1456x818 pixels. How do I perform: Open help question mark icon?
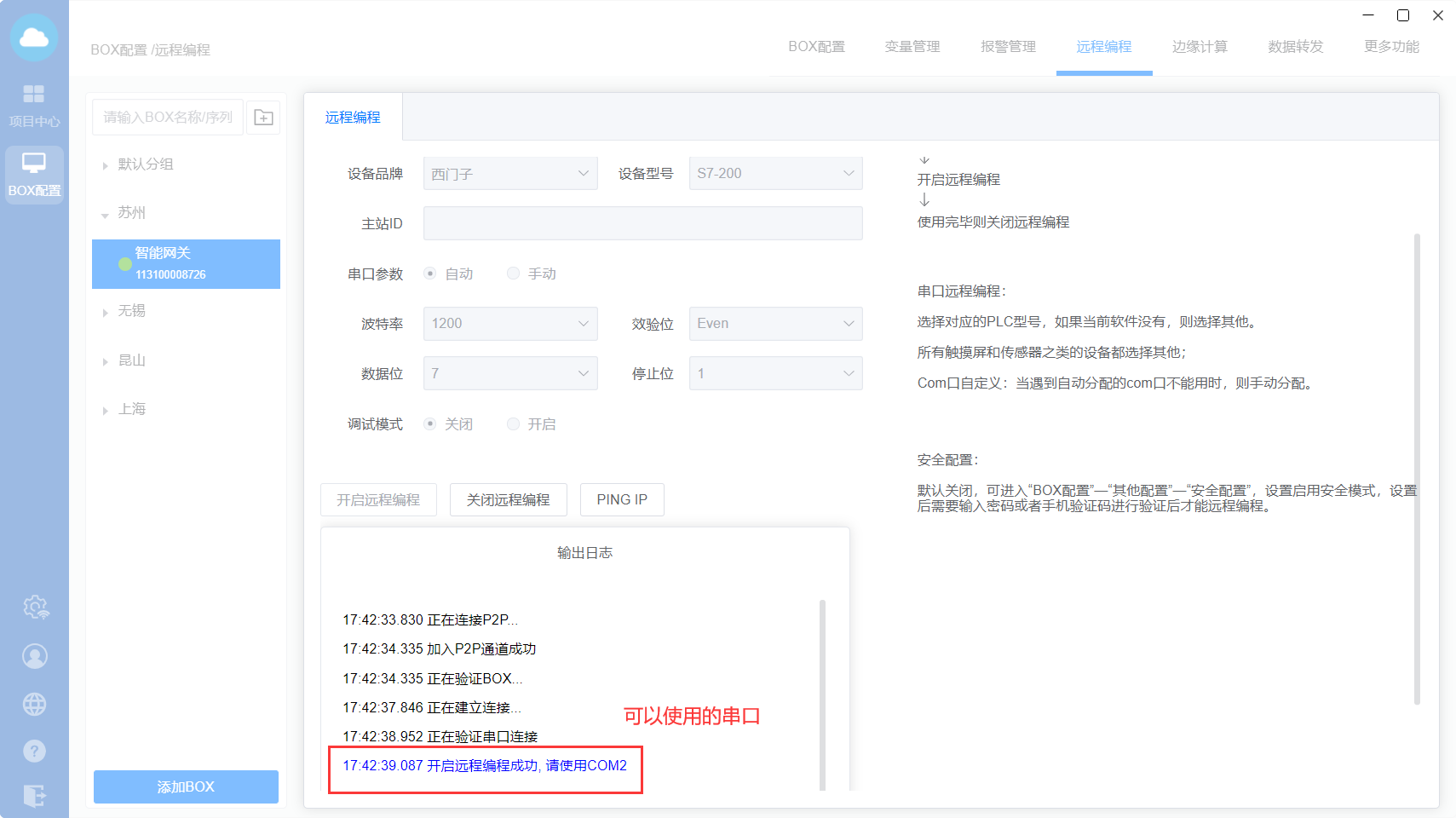pos(35,751)
